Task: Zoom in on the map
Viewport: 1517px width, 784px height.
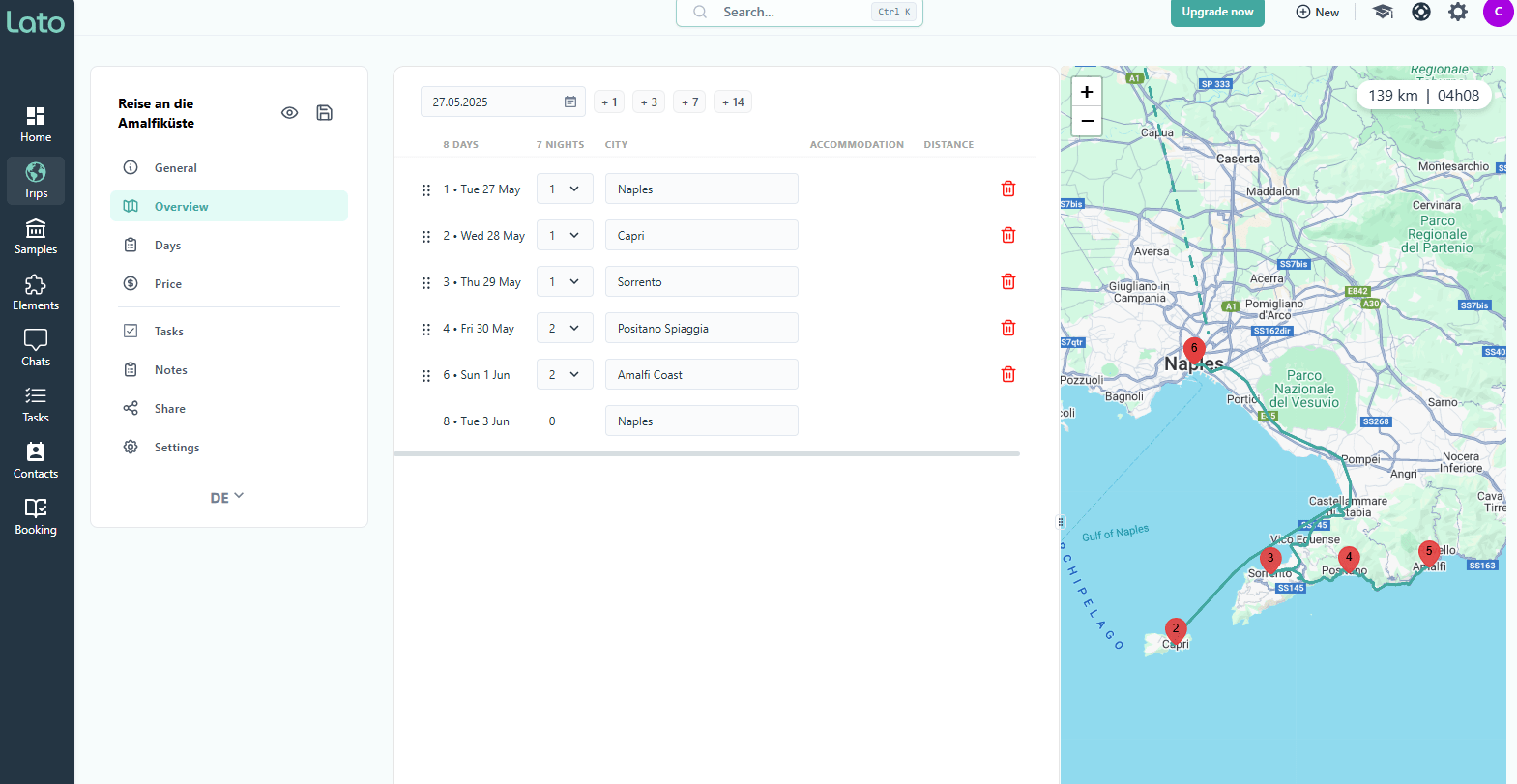Action: pos(1087,92)
